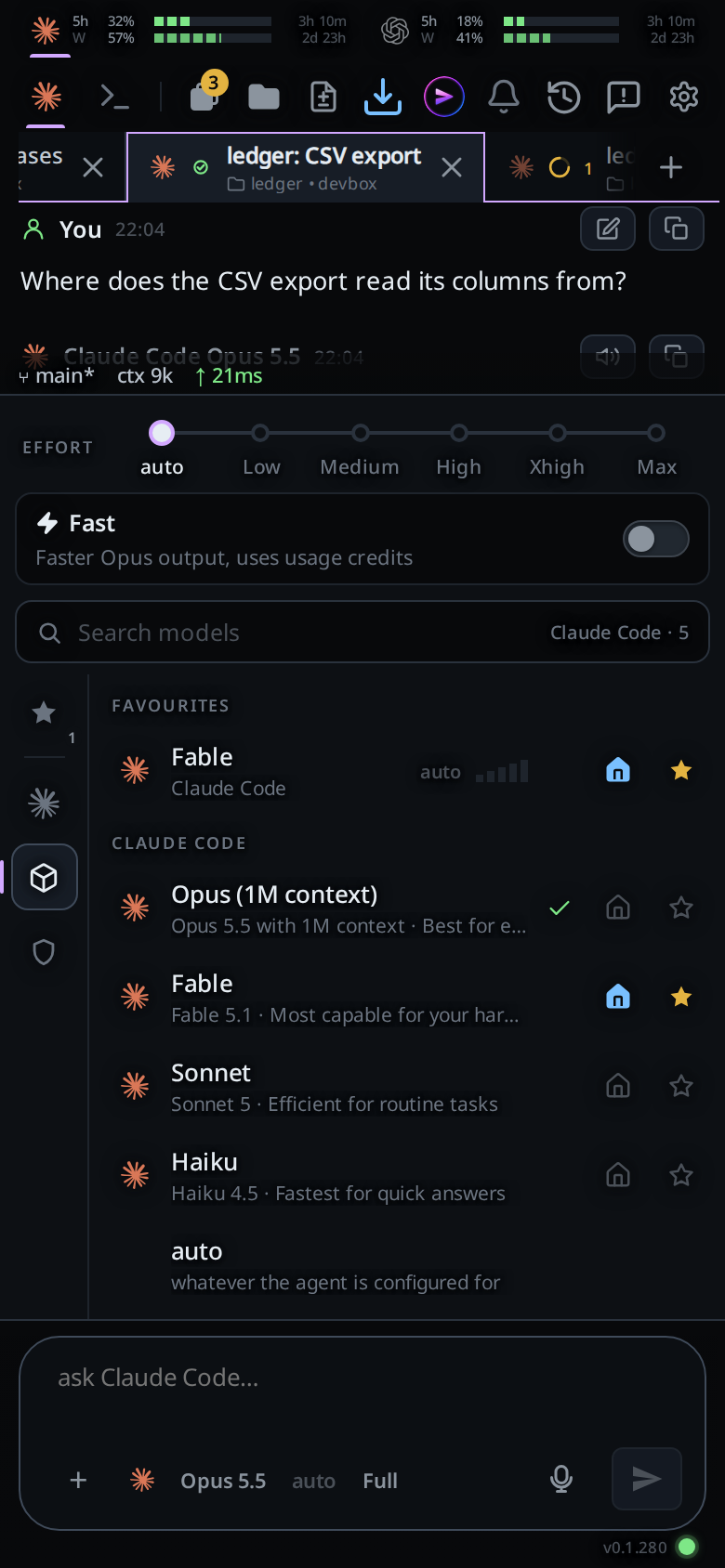Viewport: 725px width, 1568px height.
Task: Star the Sonnet model as favourite
Action: pos(681,1086)
